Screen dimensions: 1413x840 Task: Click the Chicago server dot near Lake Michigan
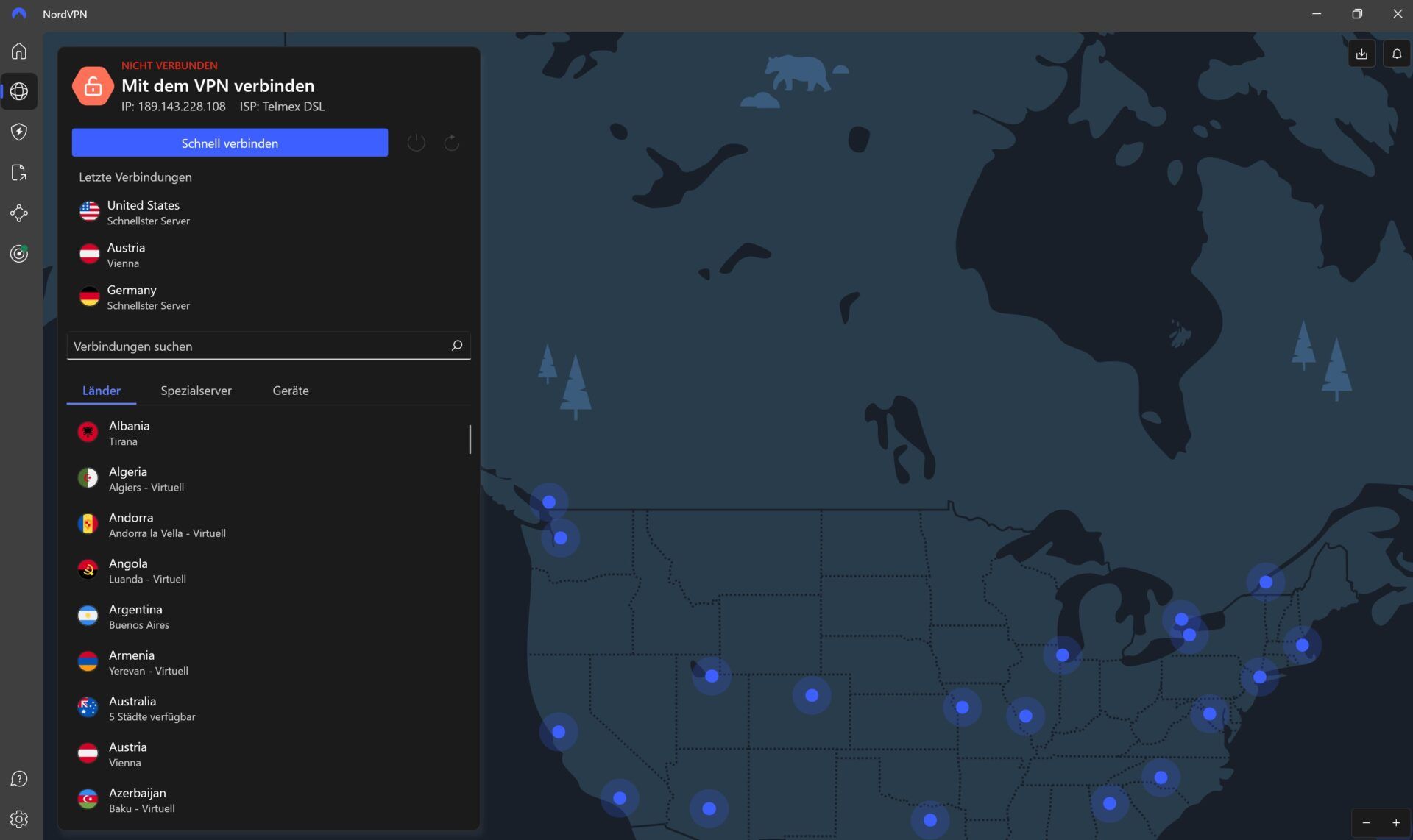(x=1062, y=655)
